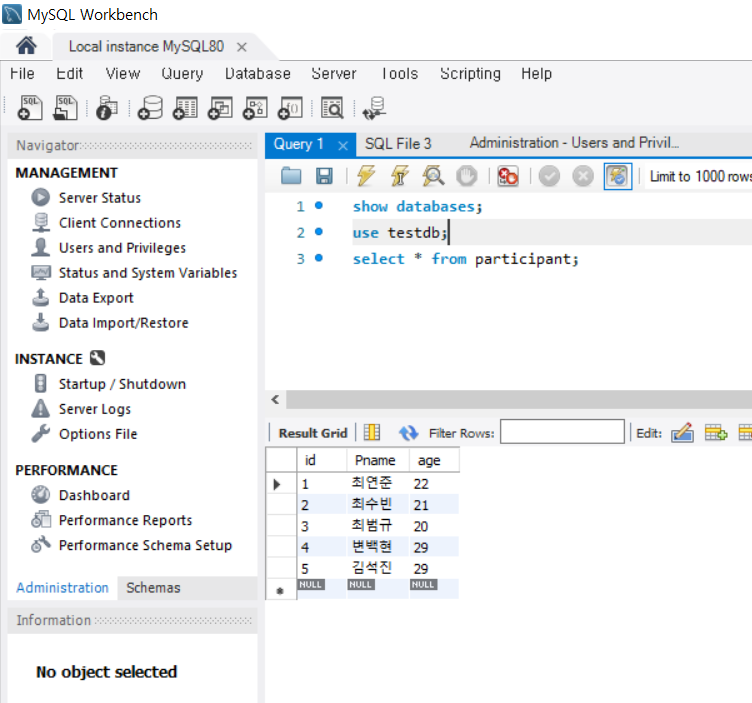Open the File menu

pyautogui.click(x=22, y=74)
